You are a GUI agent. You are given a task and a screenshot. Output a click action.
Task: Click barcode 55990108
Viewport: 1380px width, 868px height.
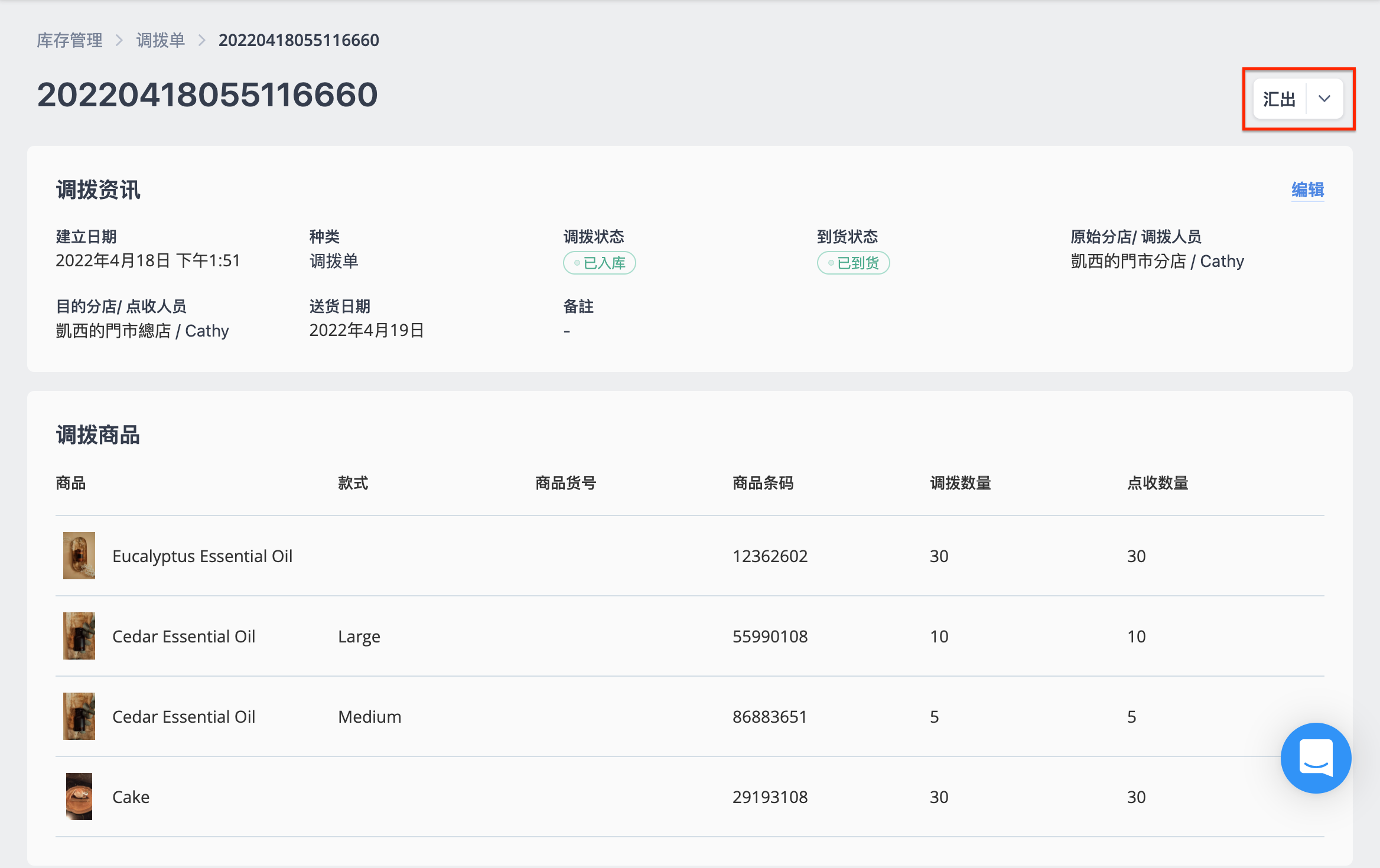coord(770,637)
